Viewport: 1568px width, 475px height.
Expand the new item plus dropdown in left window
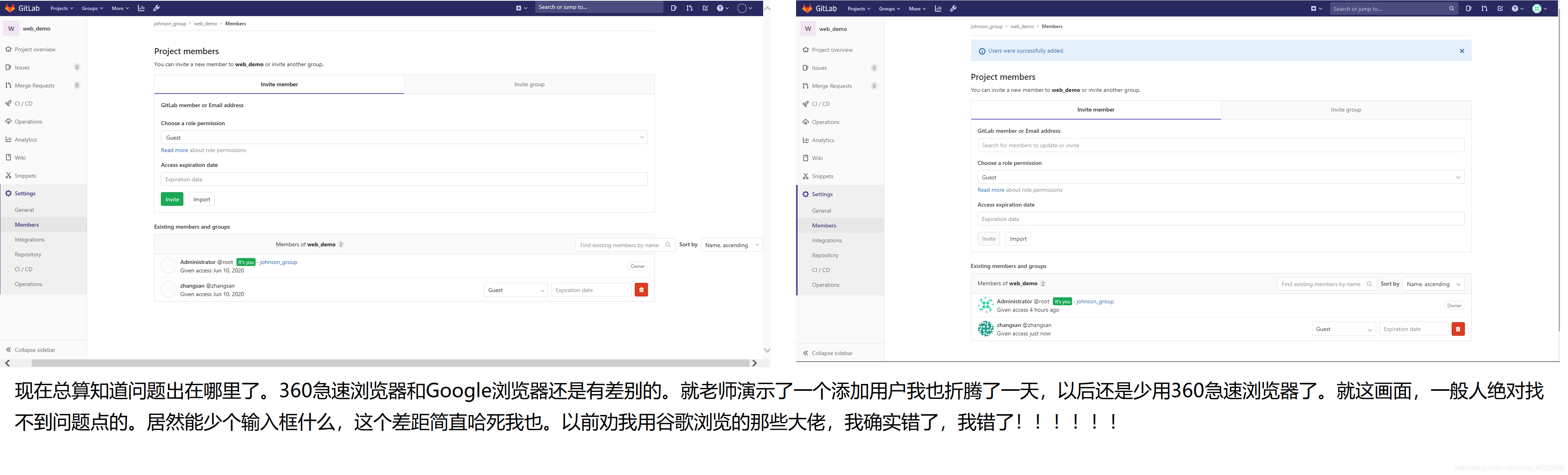[x=521, y=8]
